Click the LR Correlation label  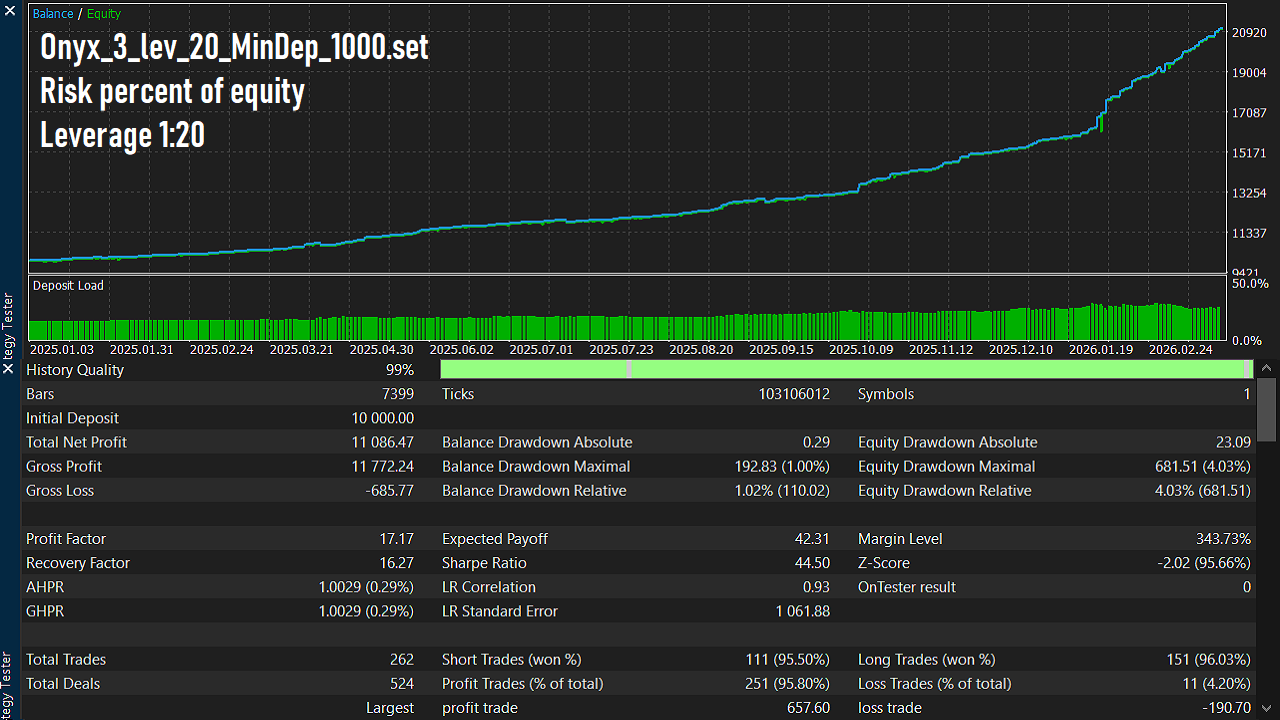click(x=489, y=587)
